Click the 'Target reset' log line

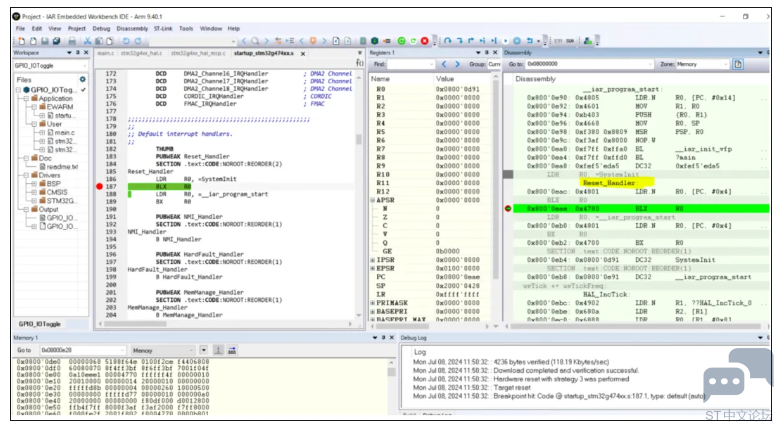click(x=512, y=388)
